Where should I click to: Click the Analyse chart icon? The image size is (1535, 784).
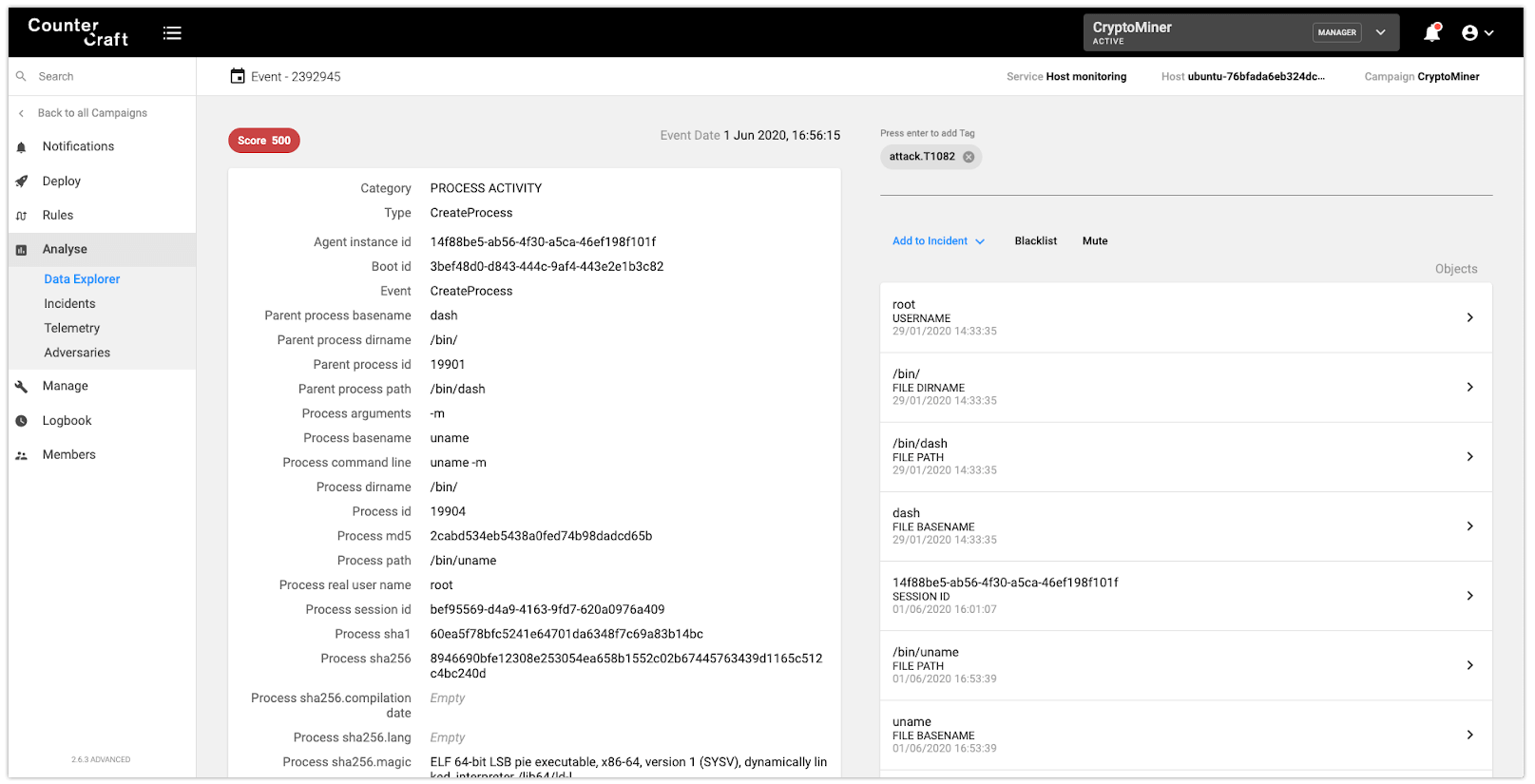coord(21,250)
